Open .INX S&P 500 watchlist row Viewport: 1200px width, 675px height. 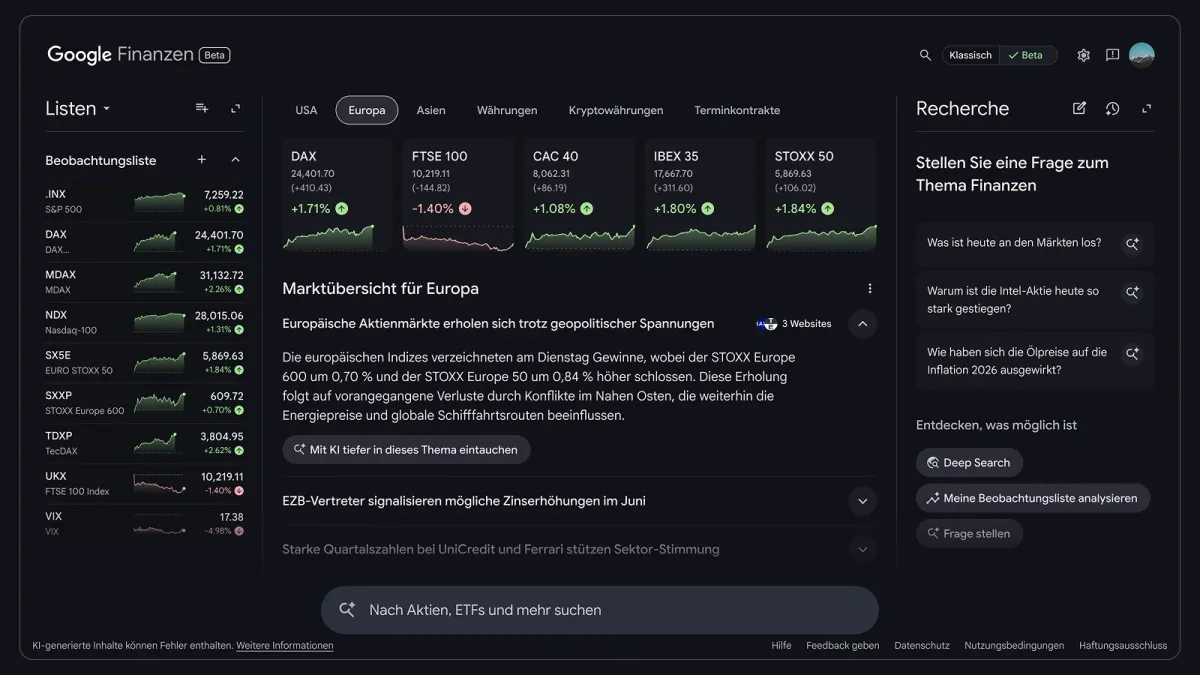tap(144, 202)
